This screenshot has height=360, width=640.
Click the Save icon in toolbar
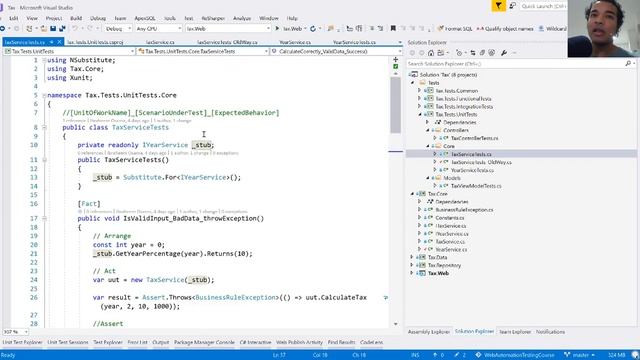53,29
